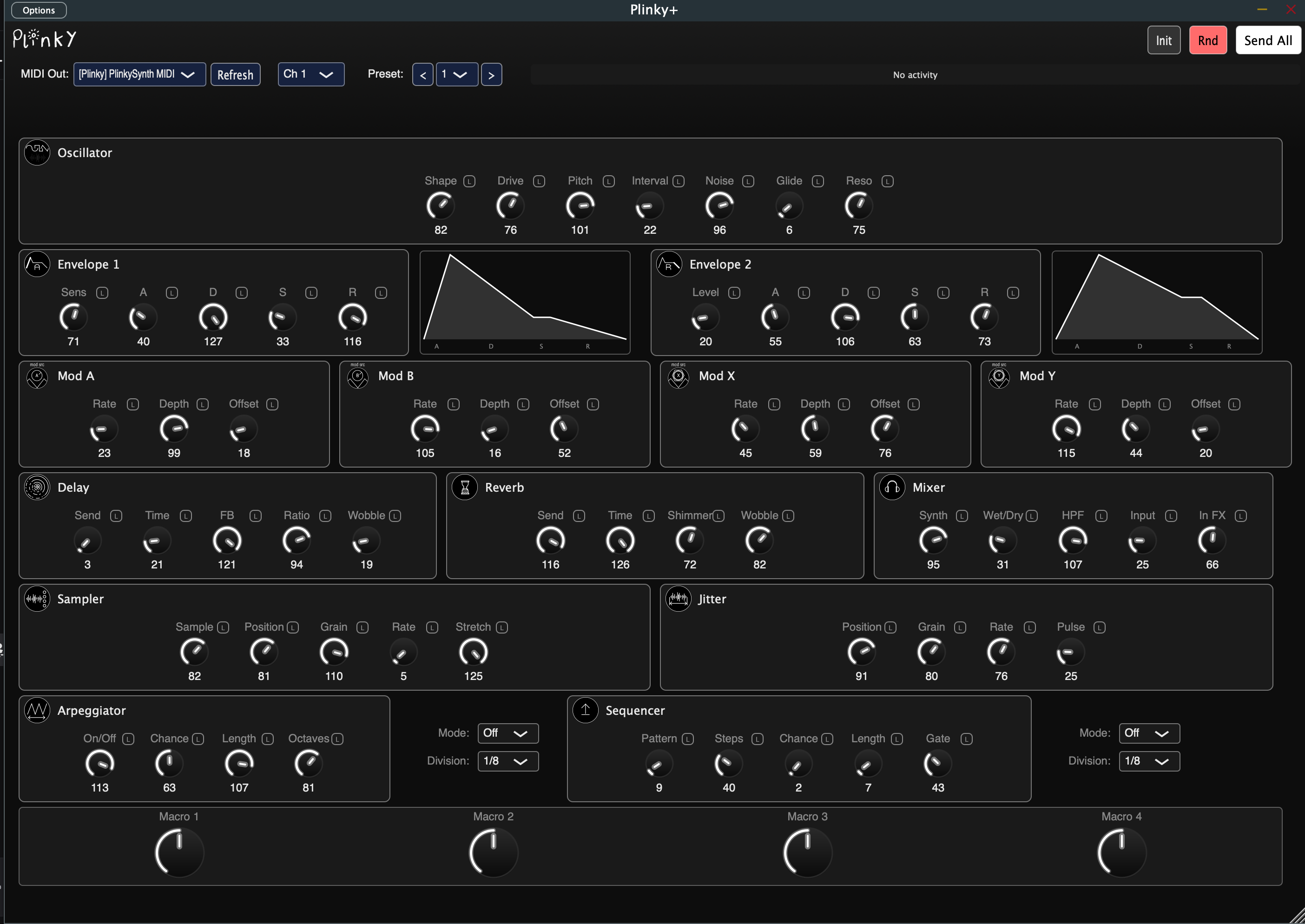Open the MIDI channel dropdown showing Ch 1

point(310,74)
